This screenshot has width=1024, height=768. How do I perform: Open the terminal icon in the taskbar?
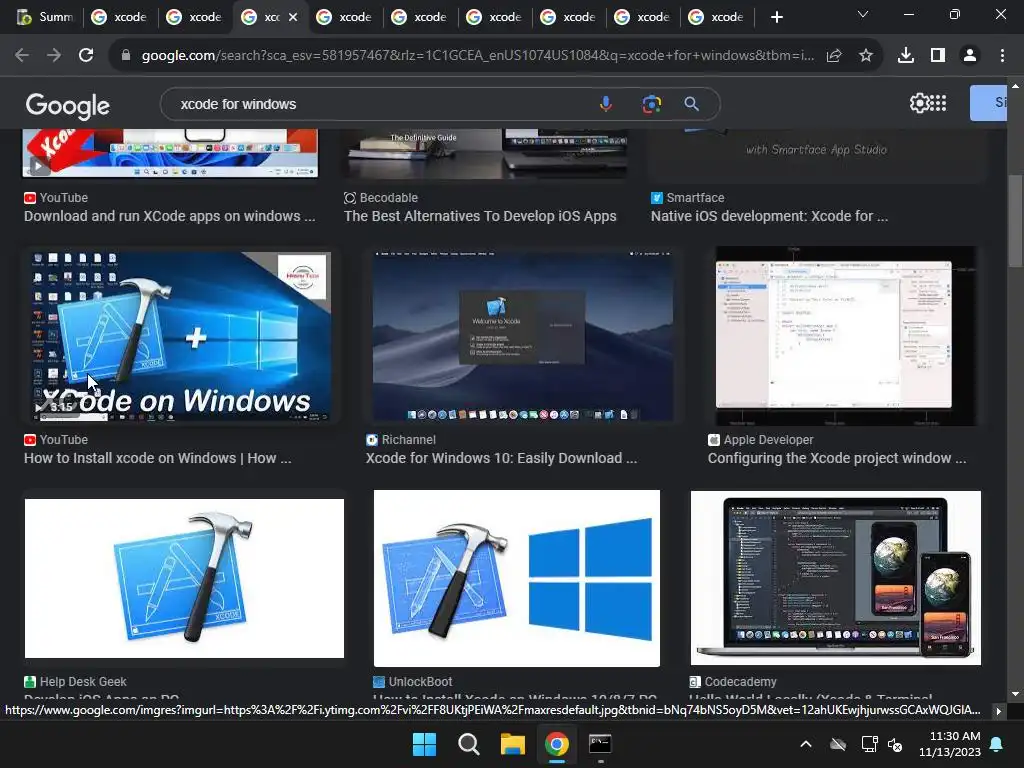click(x=600, y=744)
